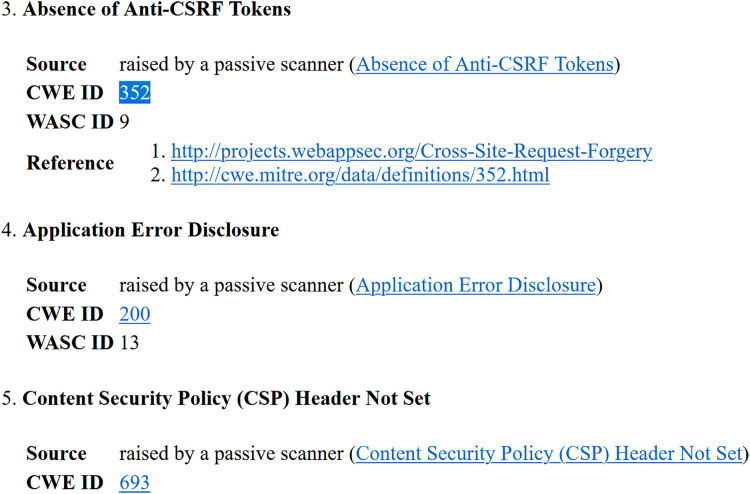Click the WASC ID value 9
Viewport: 750px width, 494px height.
click(x=124, y=123)
